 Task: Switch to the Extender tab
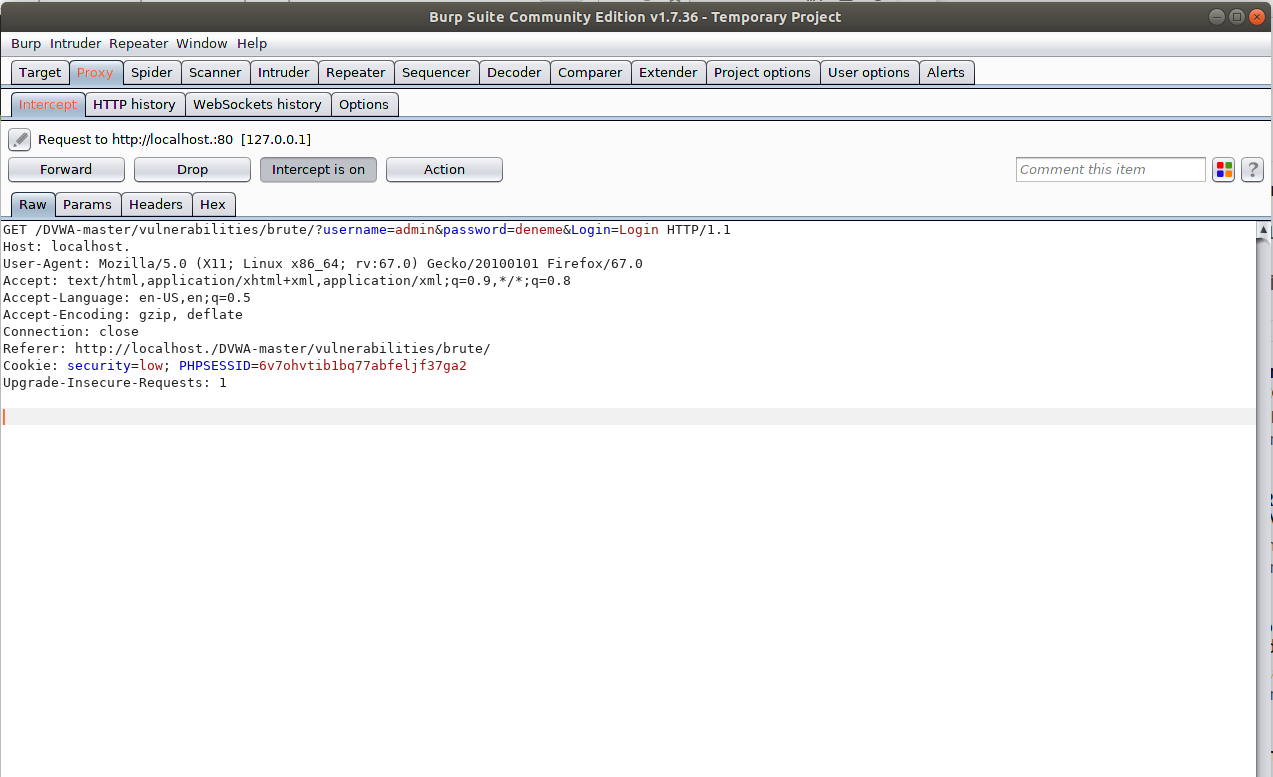tap(668, 72)
